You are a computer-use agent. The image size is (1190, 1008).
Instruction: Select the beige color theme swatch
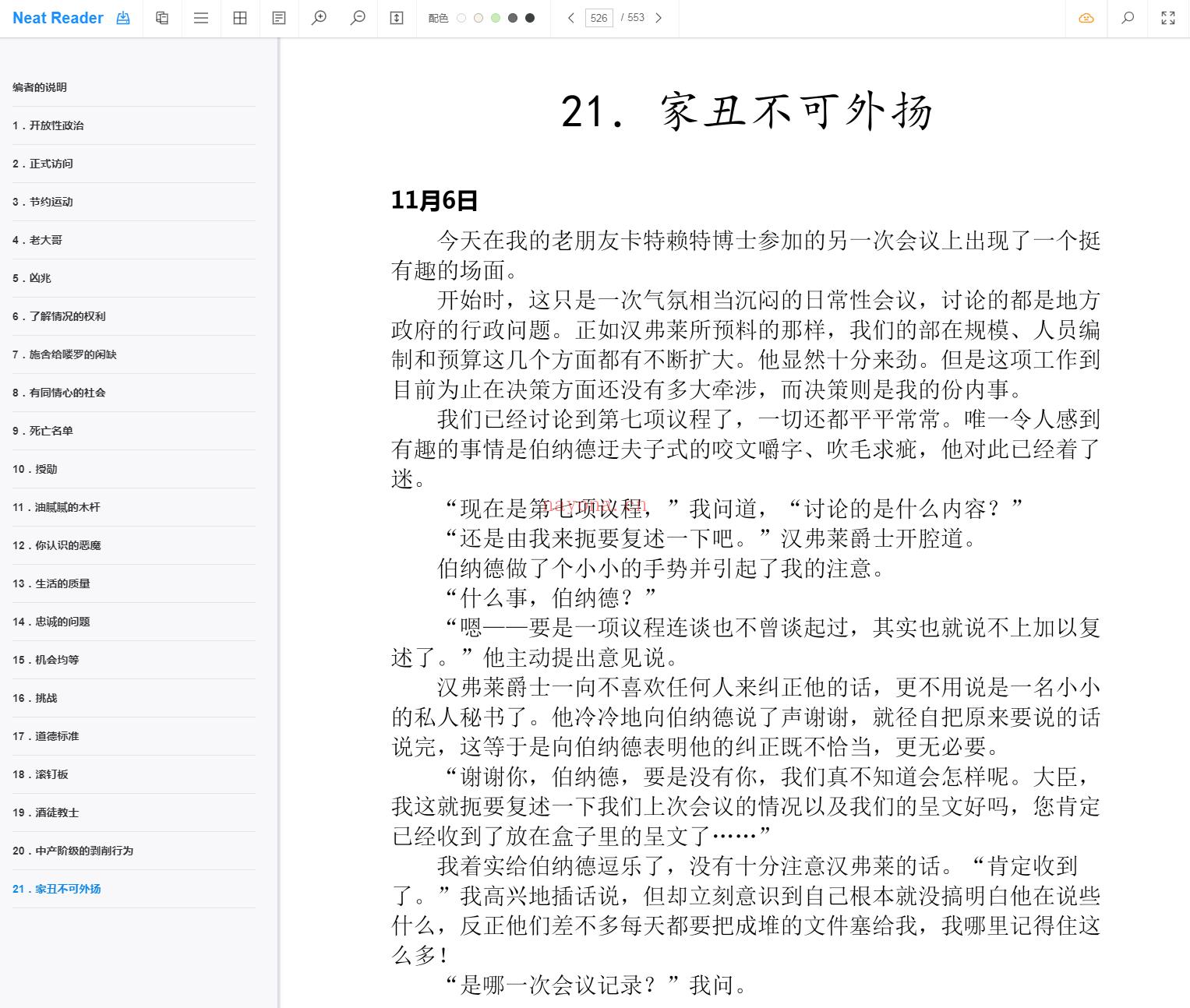(478, 18)
